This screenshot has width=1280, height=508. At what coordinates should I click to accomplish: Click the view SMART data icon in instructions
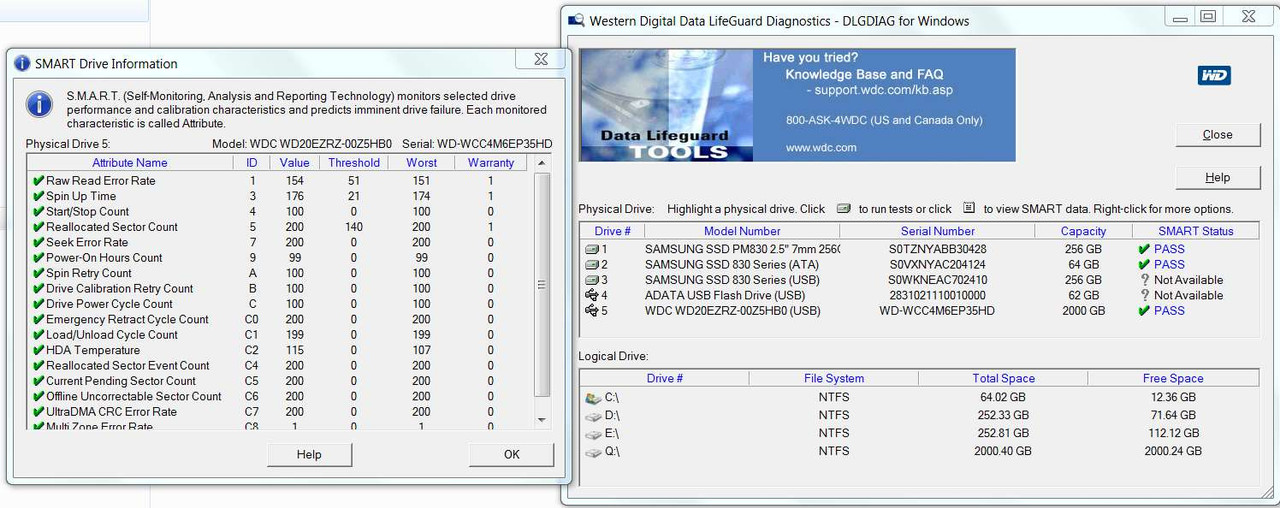click(x=969, y=209)
